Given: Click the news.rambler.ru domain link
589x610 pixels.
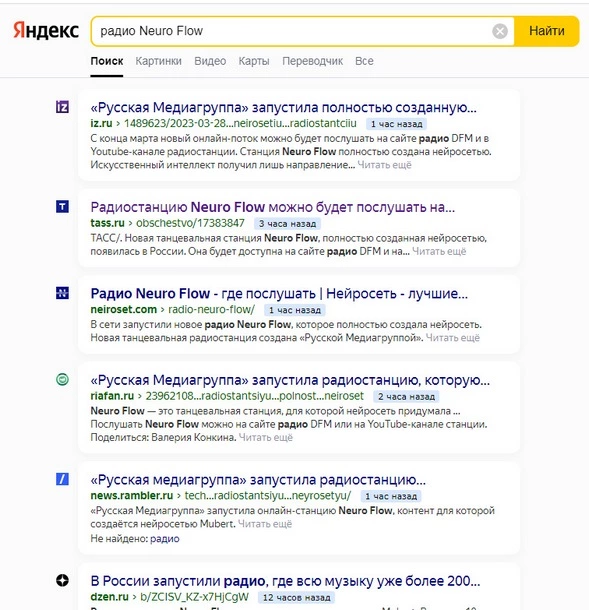Looking at the screenshot, I should tap(131, 495).
